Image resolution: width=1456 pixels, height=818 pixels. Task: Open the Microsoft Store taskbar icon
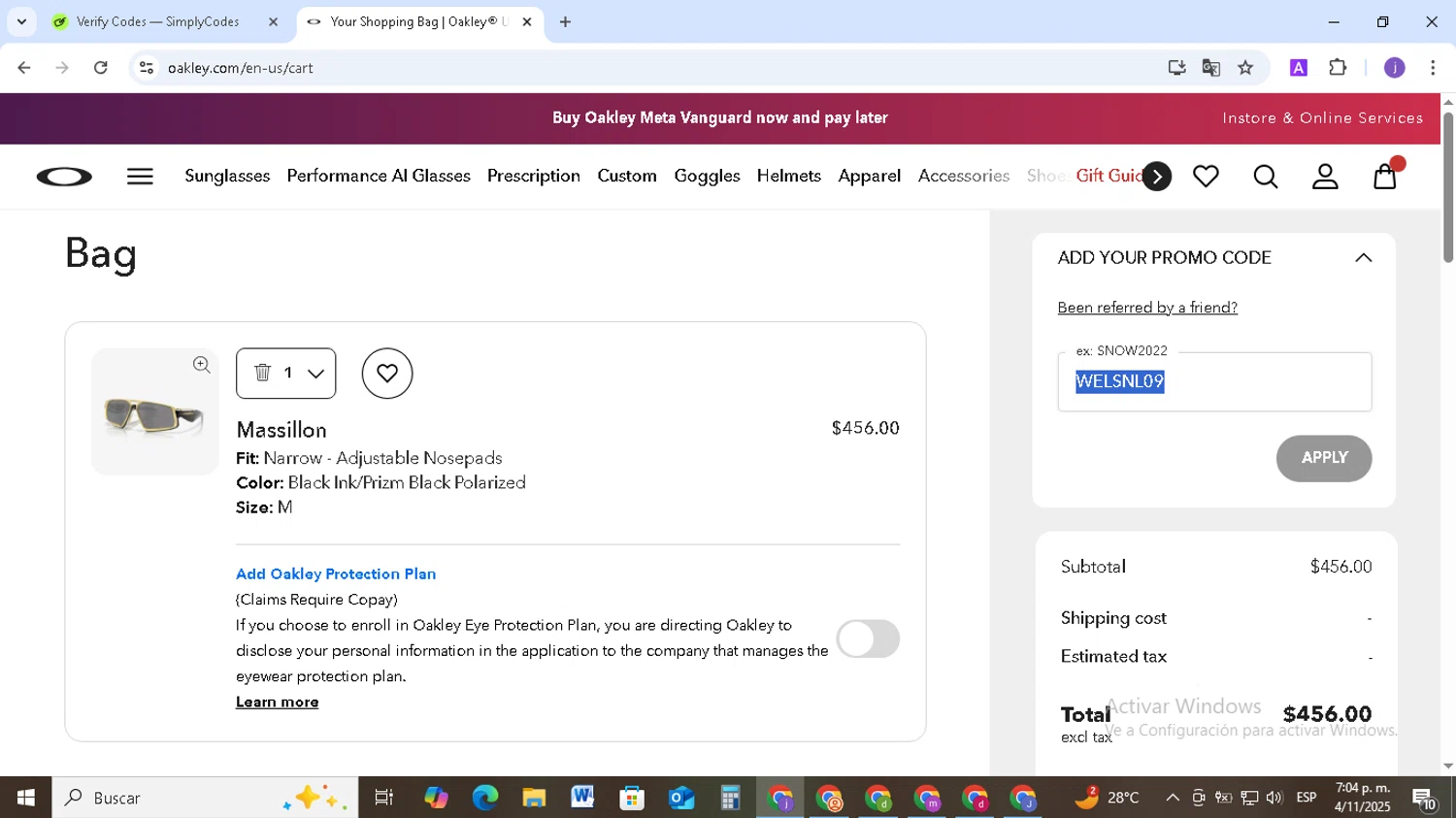click(x=632, y=798)
